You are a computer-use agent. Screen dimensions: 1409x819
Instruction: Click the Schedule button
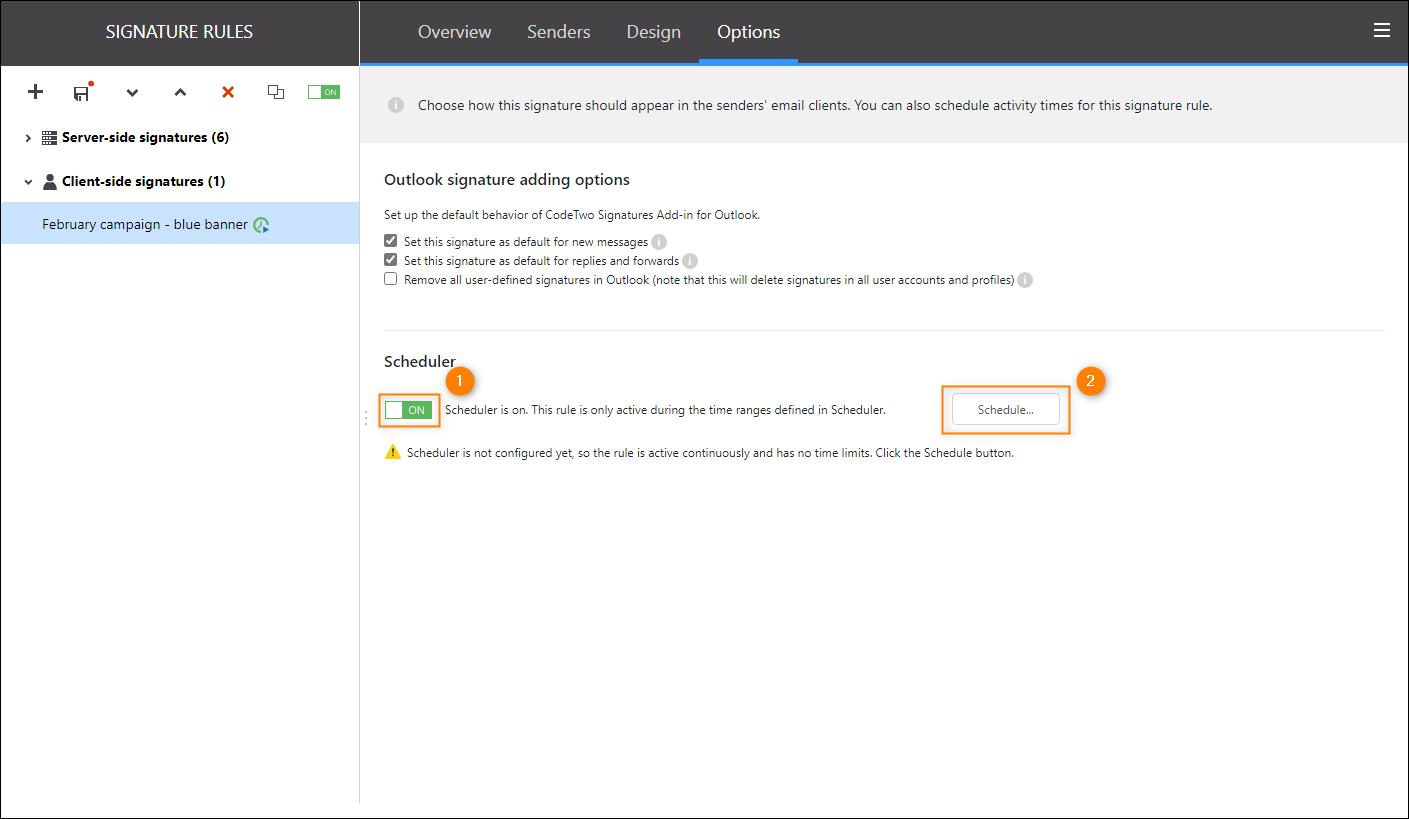pyautogui.click(x=1005, y=409)
